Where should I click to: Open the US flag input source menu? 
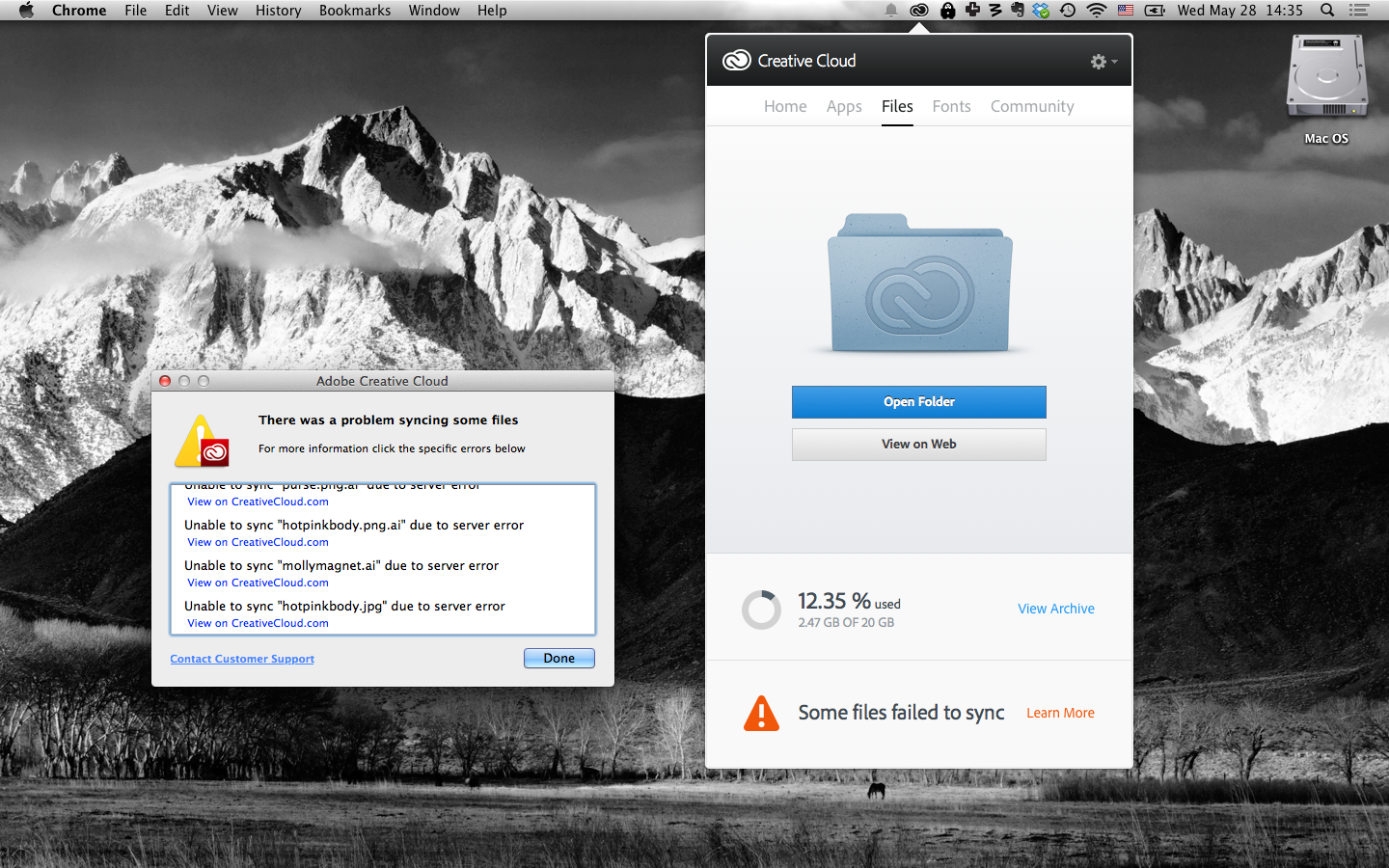[1126, 11]
